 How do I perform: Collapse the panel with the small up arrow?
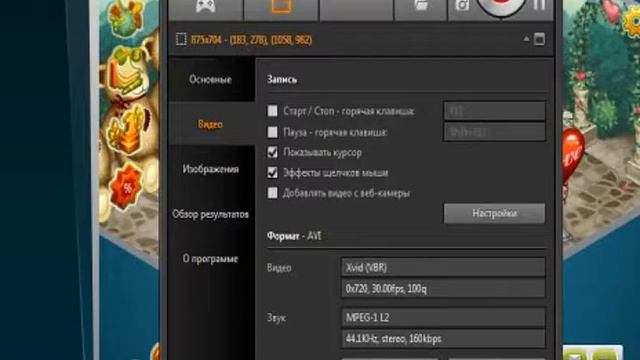pos(526,39)
